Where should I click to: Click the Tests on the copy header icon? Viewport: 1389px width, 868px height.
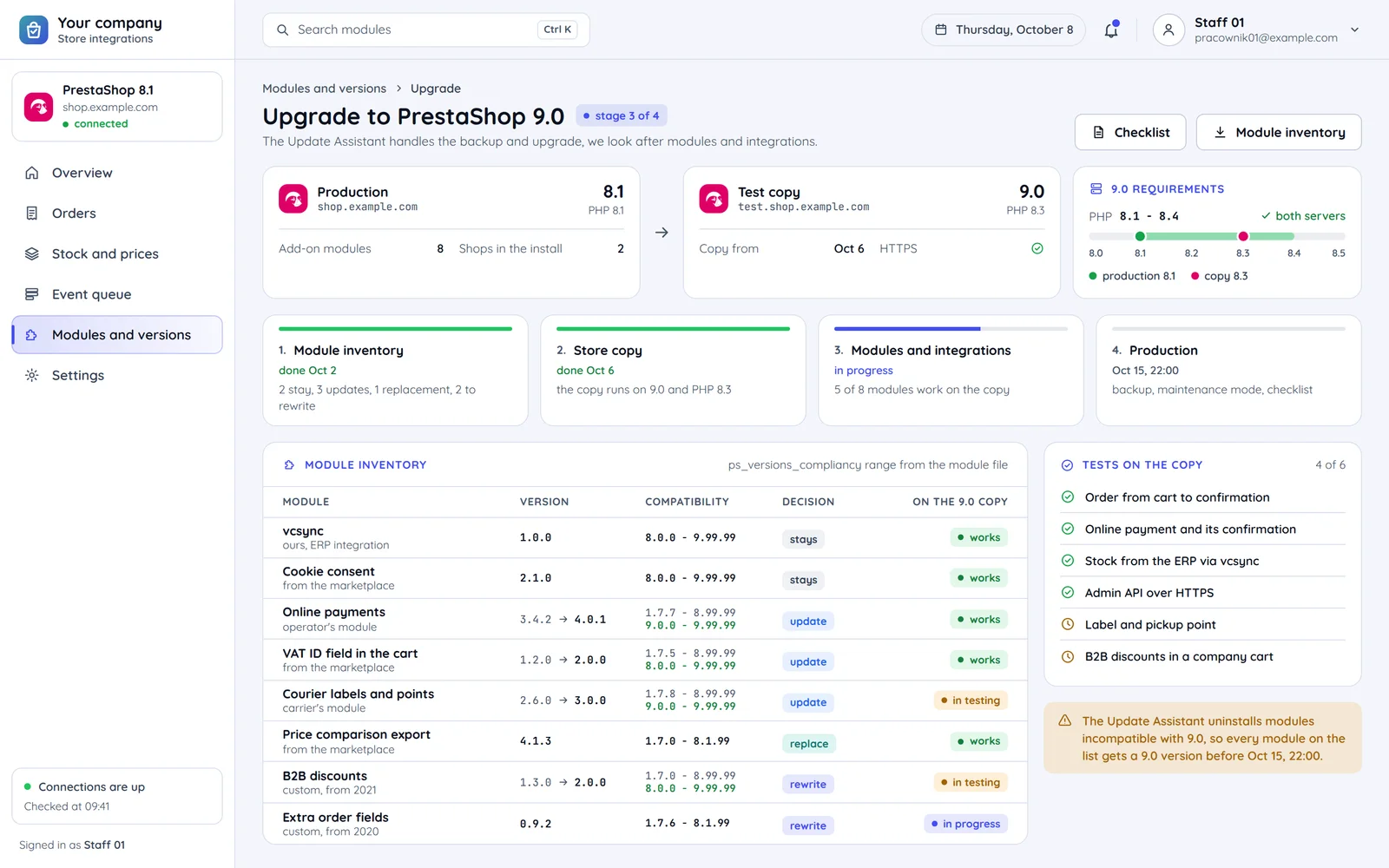pyautogui.click(x=1068, y=465)
